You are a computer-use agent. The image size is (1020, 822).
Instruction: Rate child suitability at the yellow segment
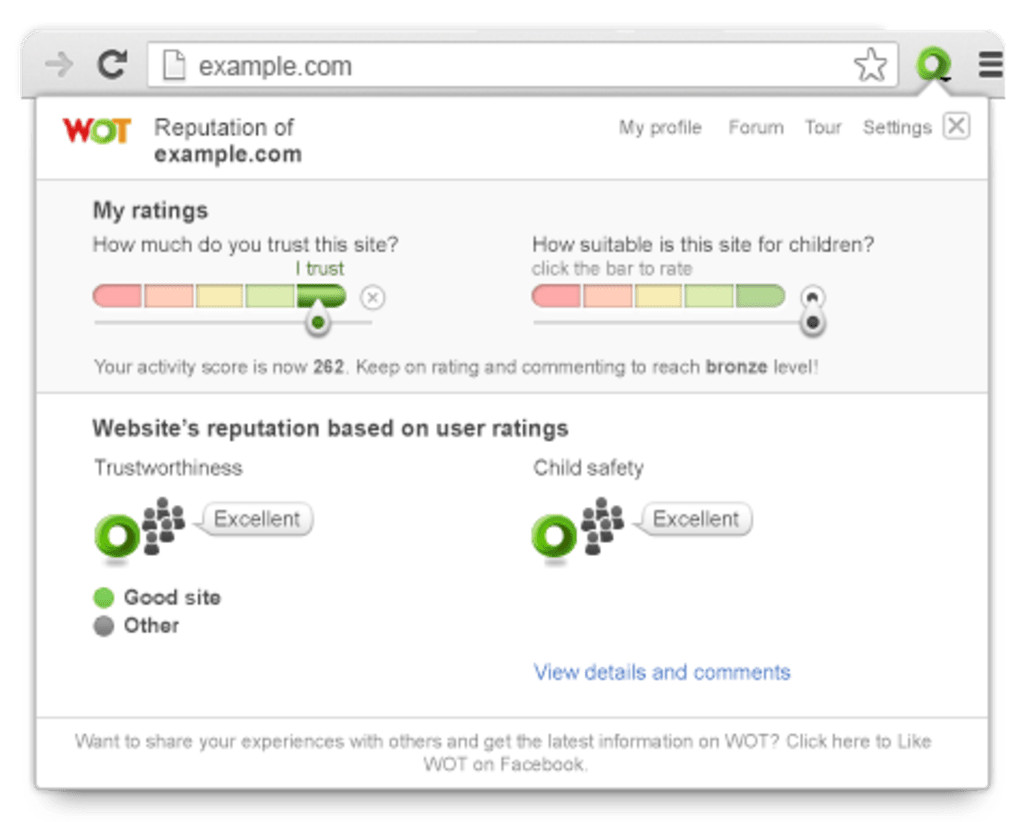tap(658, 296)
